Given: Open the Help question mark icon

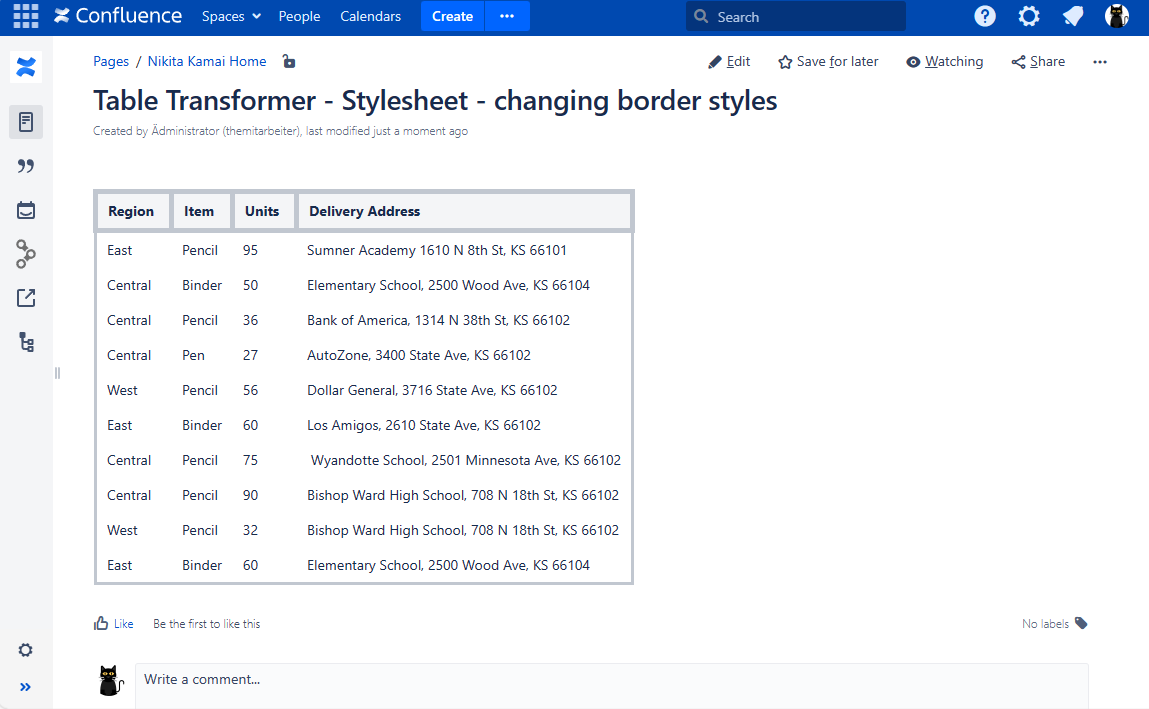Looking at the screenshot, I should pyautogui.click(x=985, y=16).
